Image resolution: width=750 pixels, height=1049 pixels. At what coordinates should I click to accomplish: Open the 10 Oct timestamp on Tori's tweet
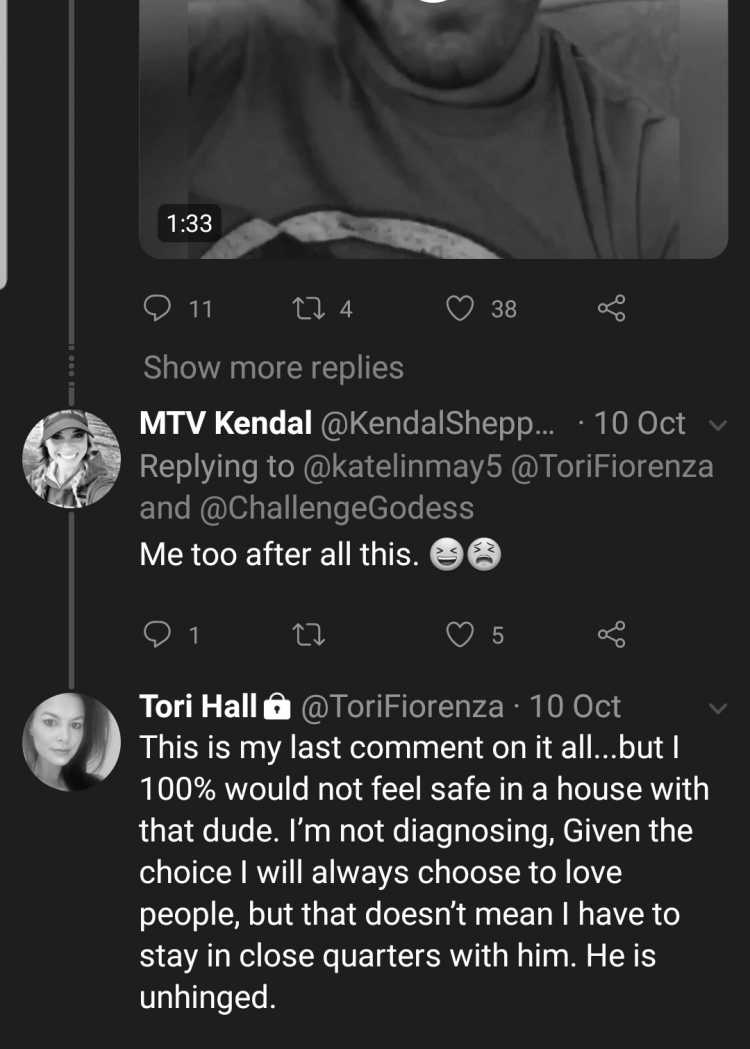pos(575,706)
